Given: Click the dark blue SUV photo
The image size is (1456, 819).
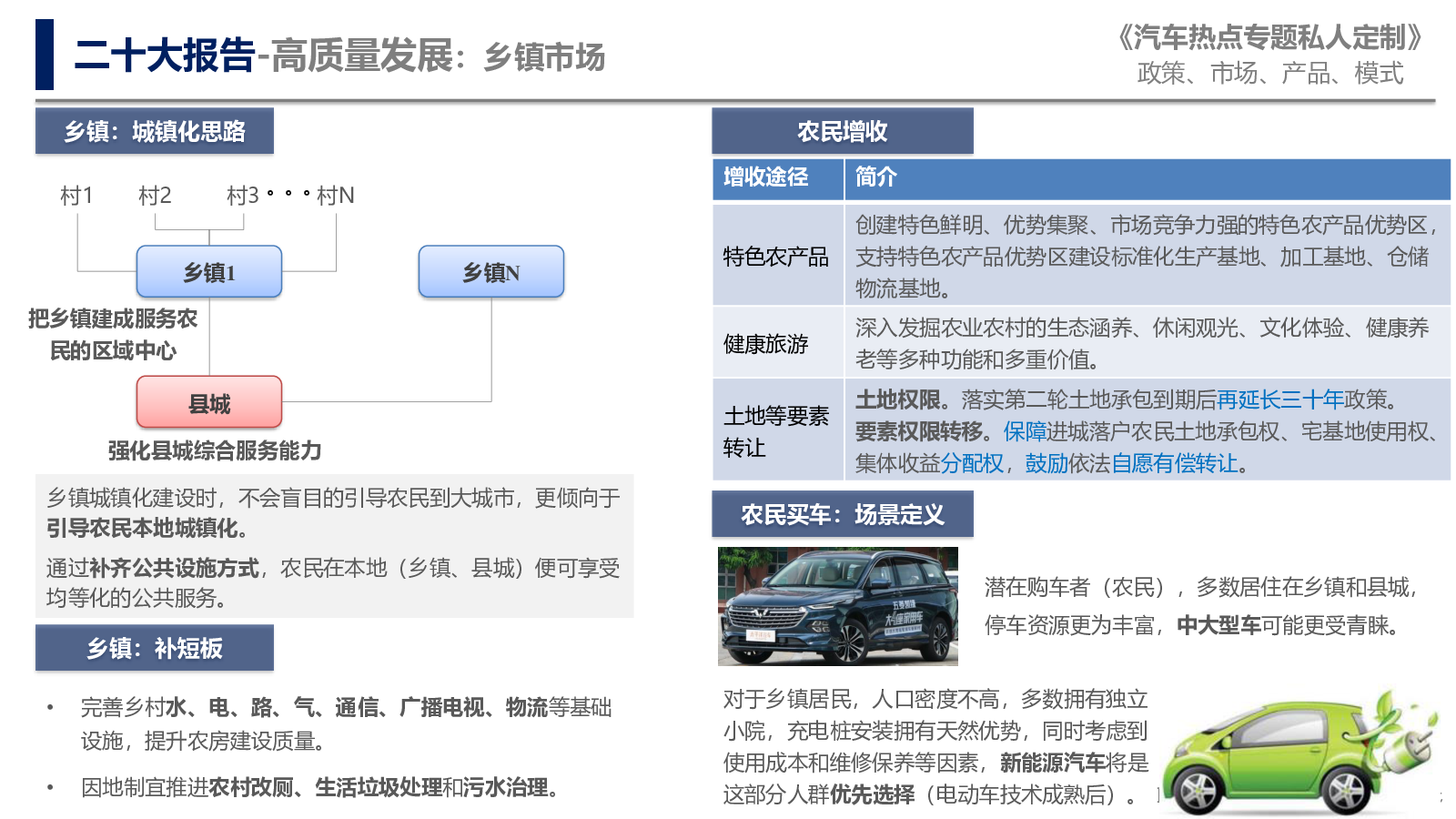Looking at the screenshot, I should pos(837,606).
